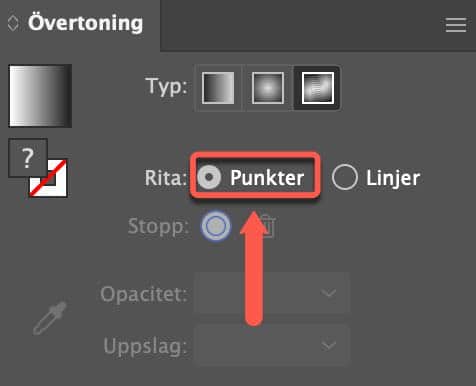476x386 pixels.
Task: Select the Linjer radio button
Action: (x=345, y=177)
